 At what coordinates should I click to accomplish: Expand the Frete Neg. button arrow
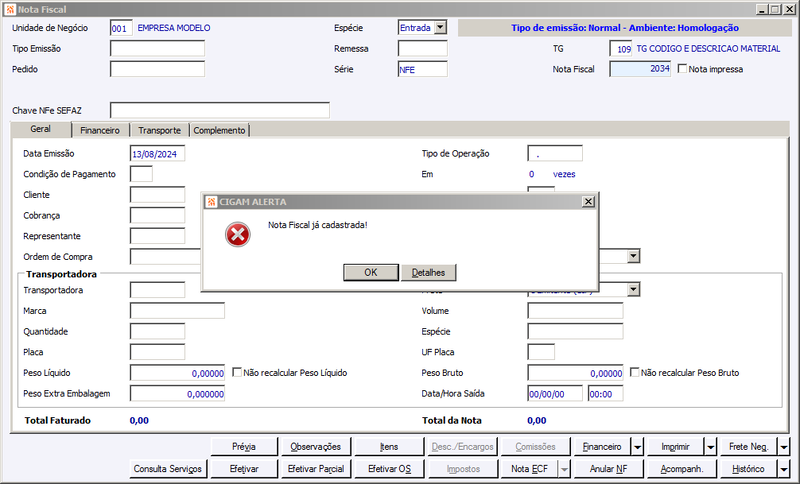[784, 447]
